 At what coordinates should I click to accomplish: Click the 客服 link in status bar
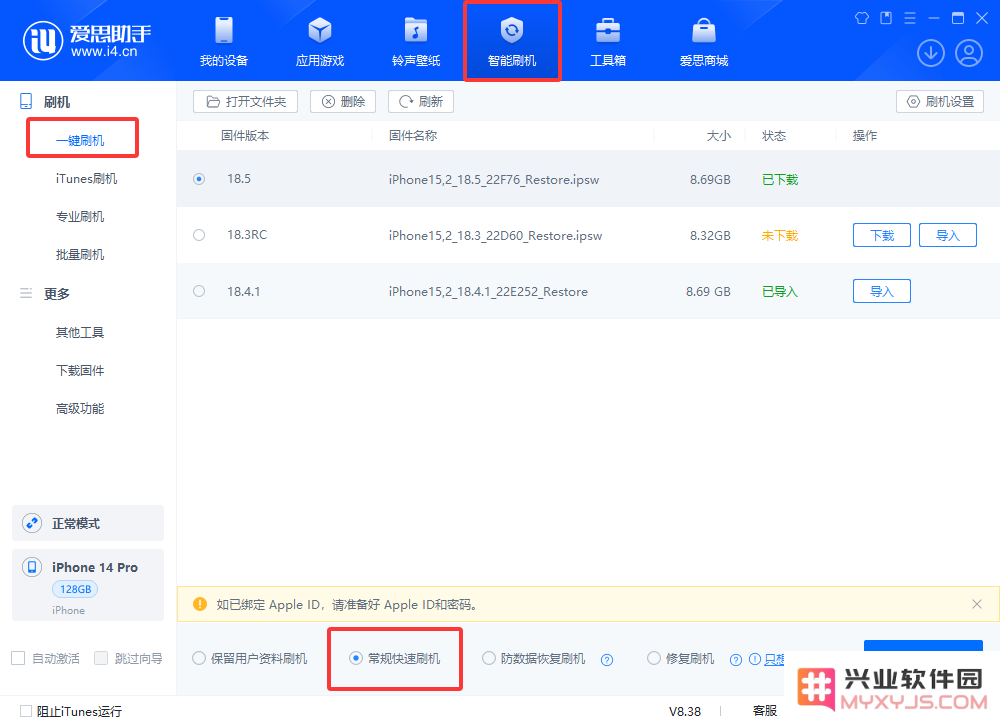(765, 711)
